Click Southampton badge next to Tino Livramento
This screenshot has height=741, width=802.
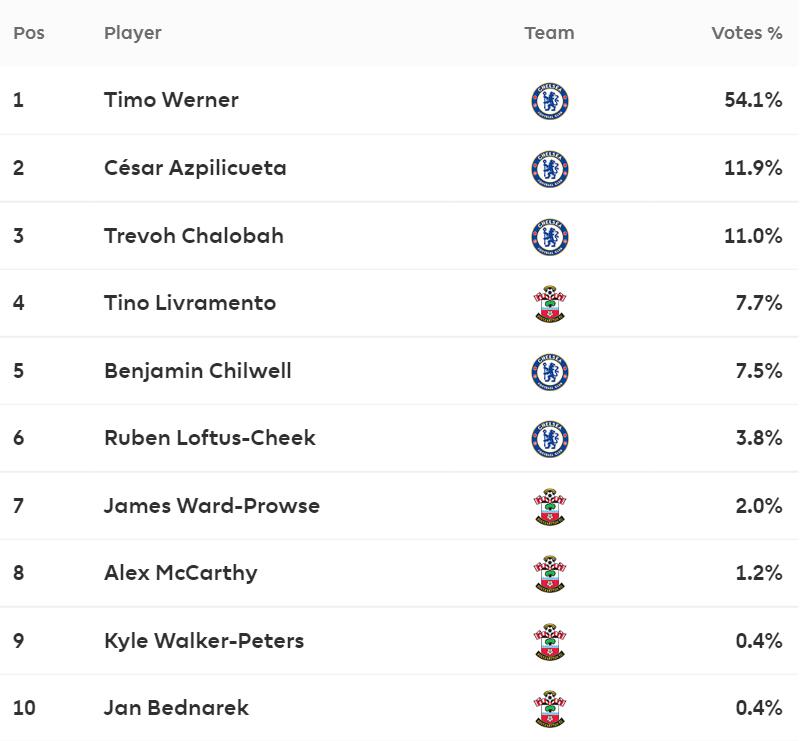(550, 304)
